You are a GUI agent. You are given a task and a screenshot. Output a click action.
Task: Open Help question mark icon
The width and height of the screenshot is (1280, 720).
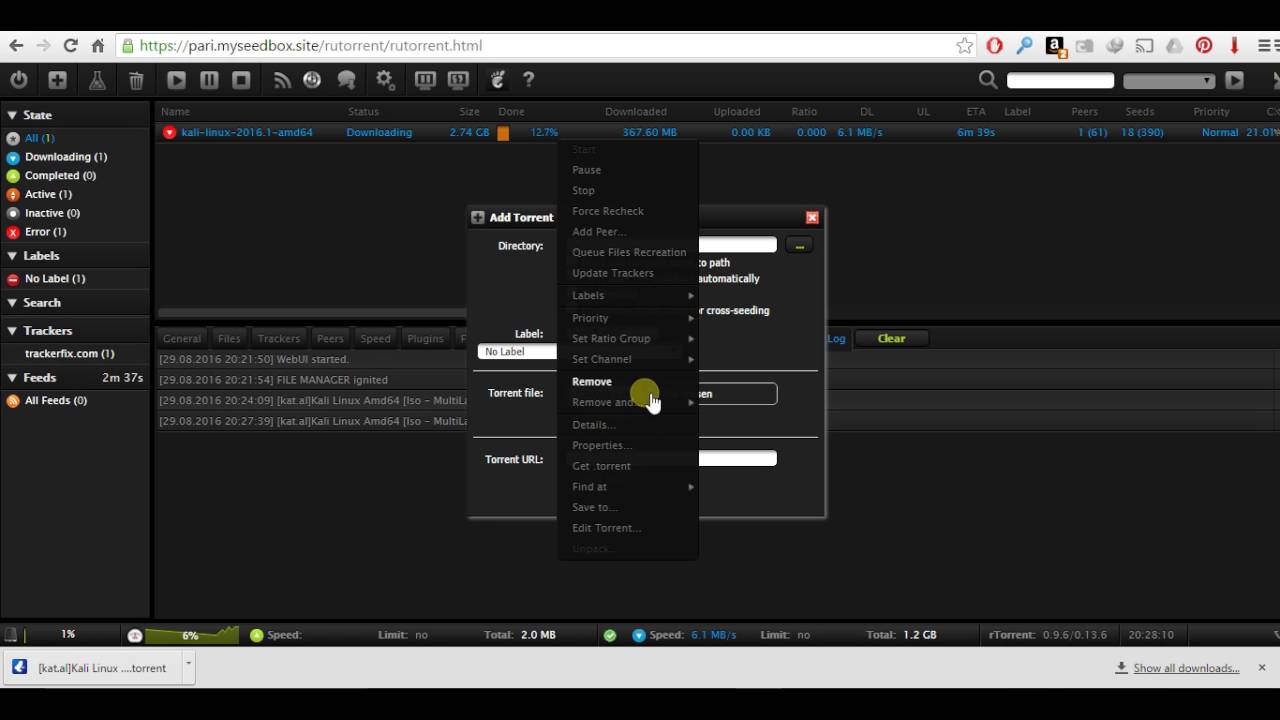tap(529, 80)
